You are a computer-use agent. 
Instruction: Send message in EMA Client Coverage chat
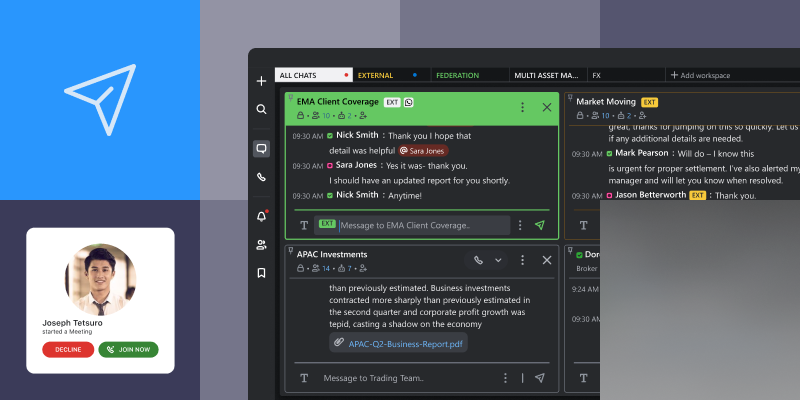[540, 225]
